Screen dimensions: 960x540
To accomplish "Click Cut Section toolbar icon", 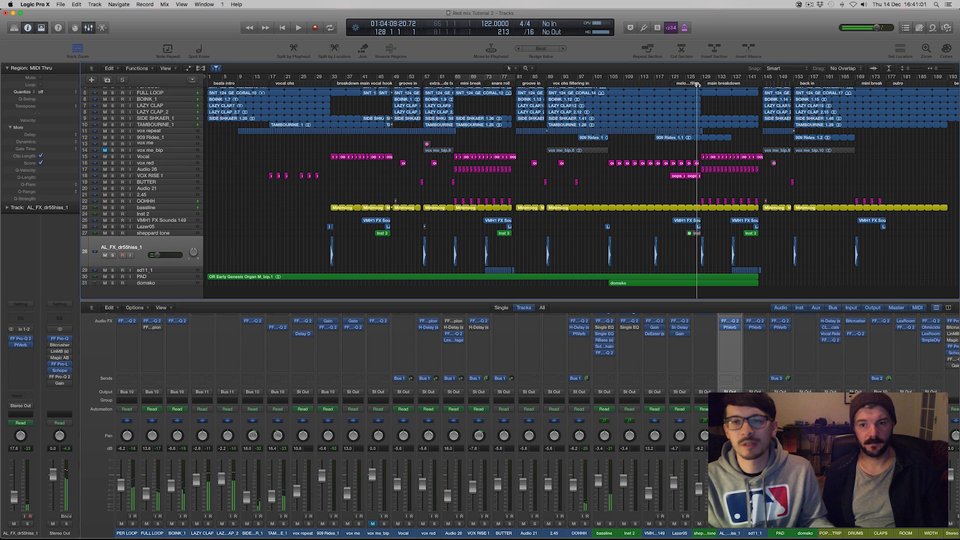I will (x=681, y=50).
